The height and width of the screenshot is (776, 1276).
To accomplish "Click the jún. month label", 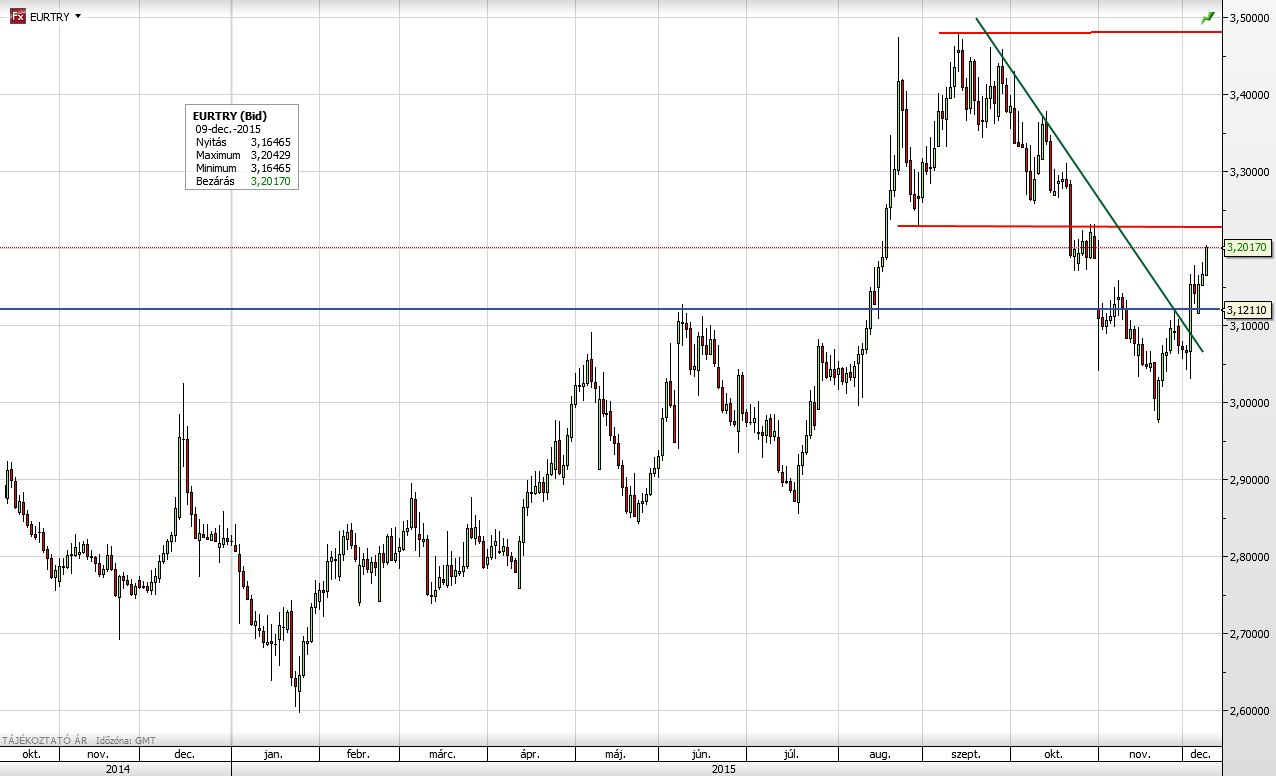I will click(x=702, y=754).
